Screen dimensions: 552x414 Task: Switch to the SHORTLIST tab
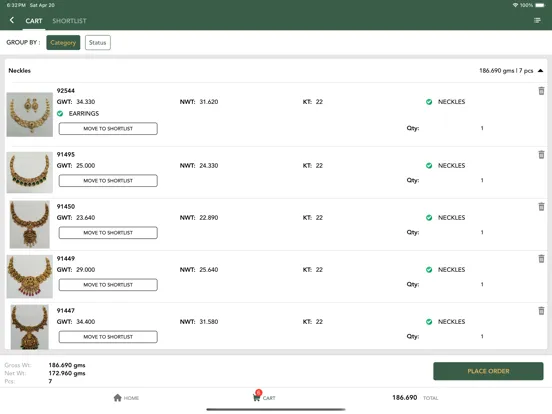tap(69, 21)
